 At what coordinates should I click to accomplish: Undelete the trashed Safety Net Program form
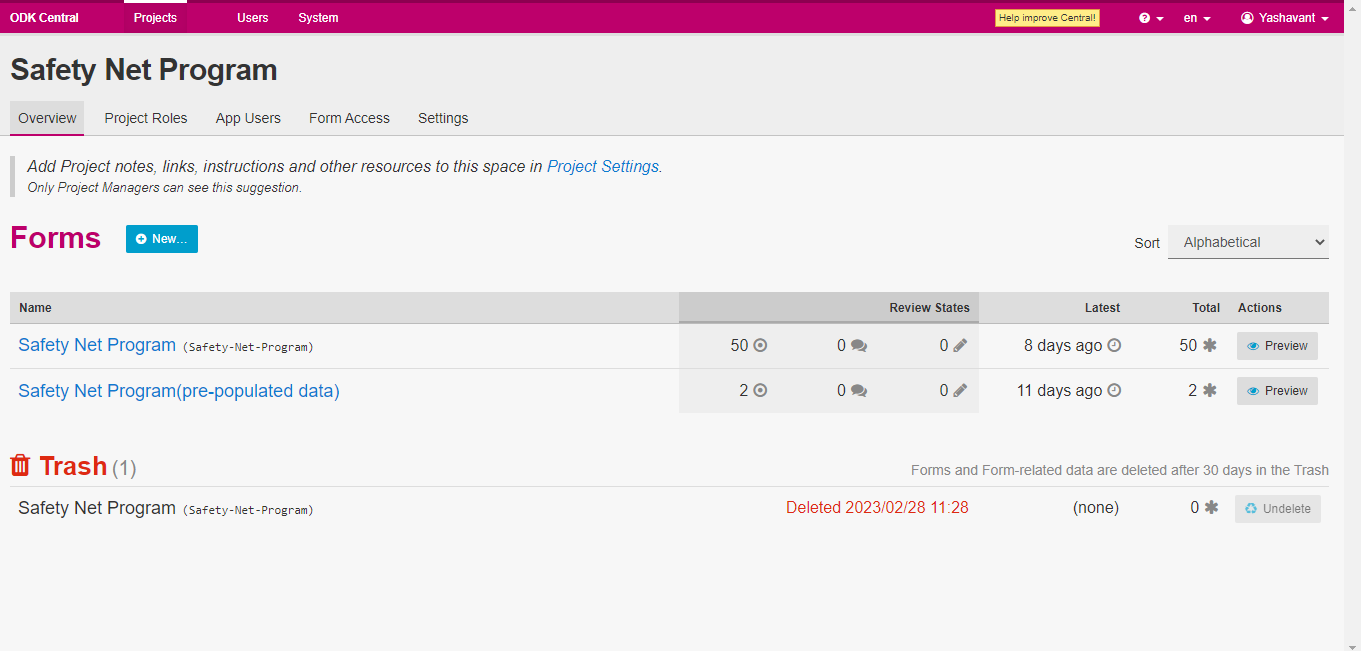click(x=1277, y=509)
